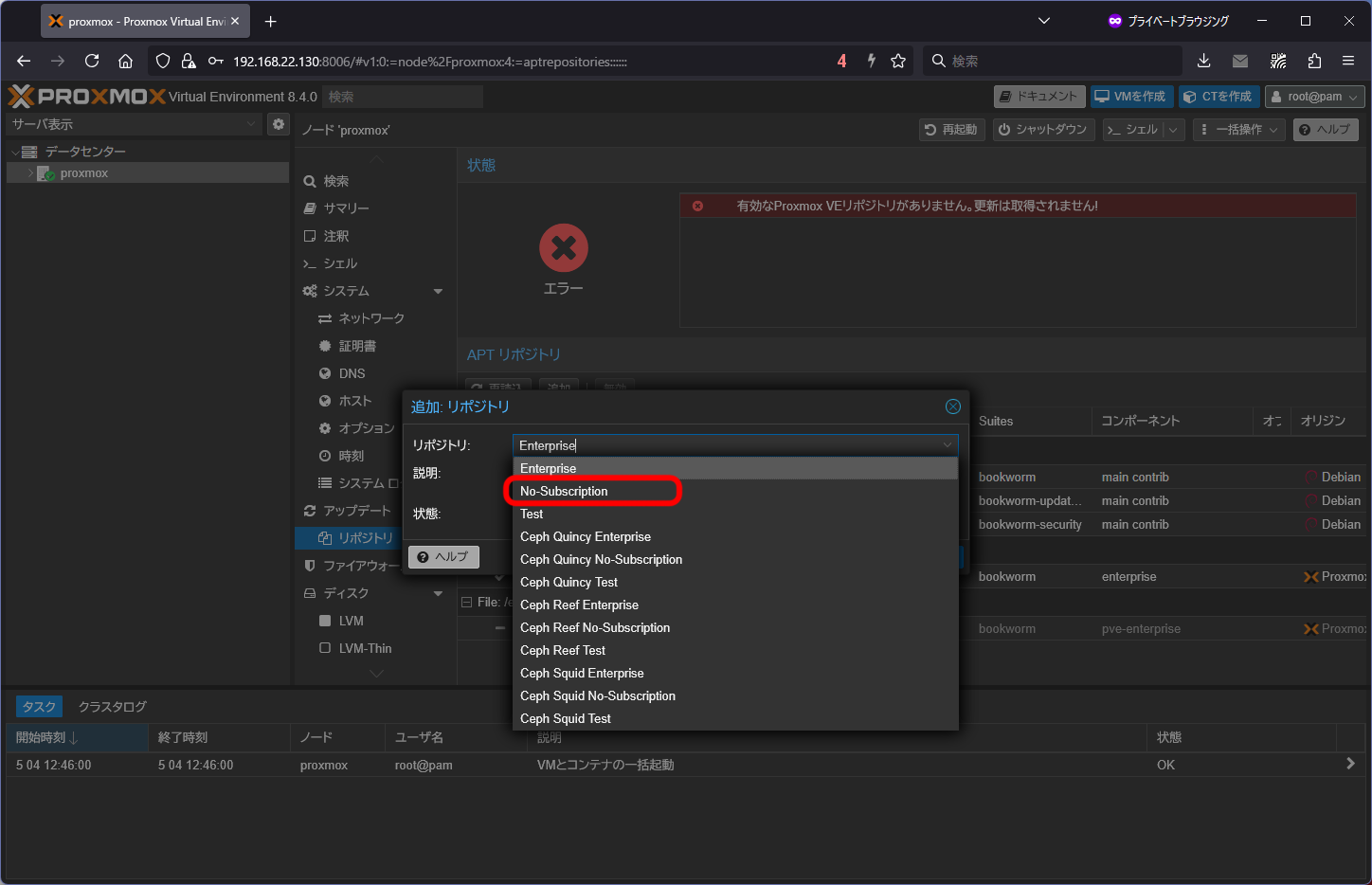
Task: Click the browser reload icon
Action: click(x=92, y=61)
